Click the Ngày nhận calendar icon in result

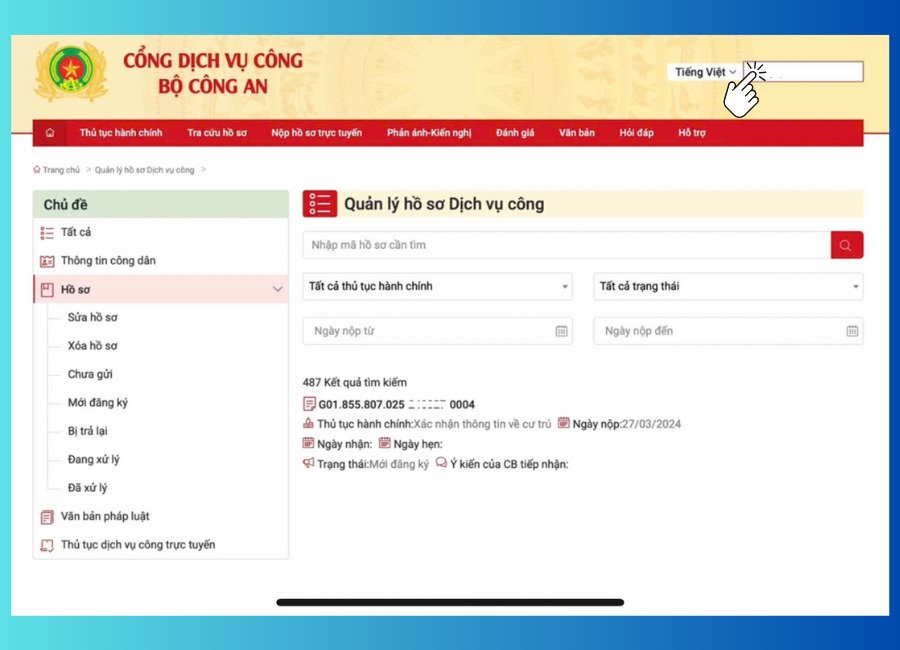click(x=308, y=443)
